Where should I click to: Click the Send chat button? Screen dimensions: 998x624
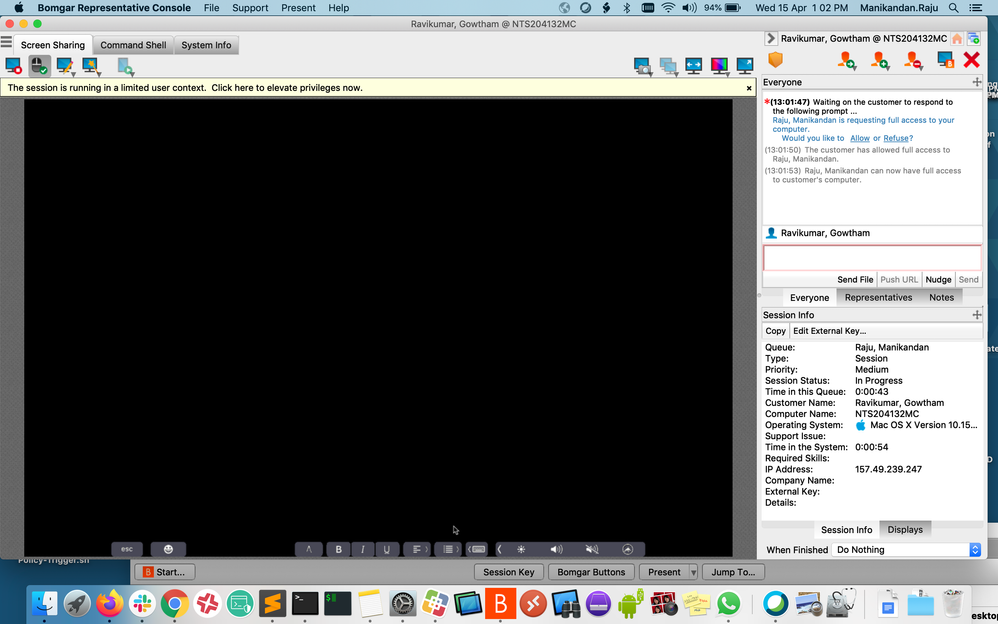pos(968,280)
